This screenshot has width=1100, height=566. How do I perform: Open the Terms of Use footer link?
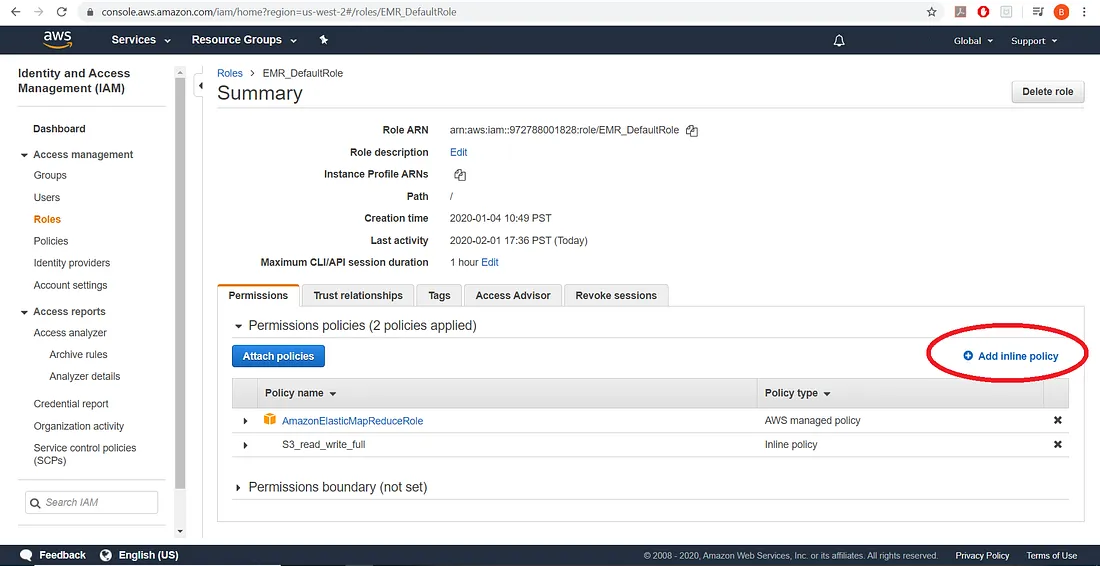[x=1052, y=555]
